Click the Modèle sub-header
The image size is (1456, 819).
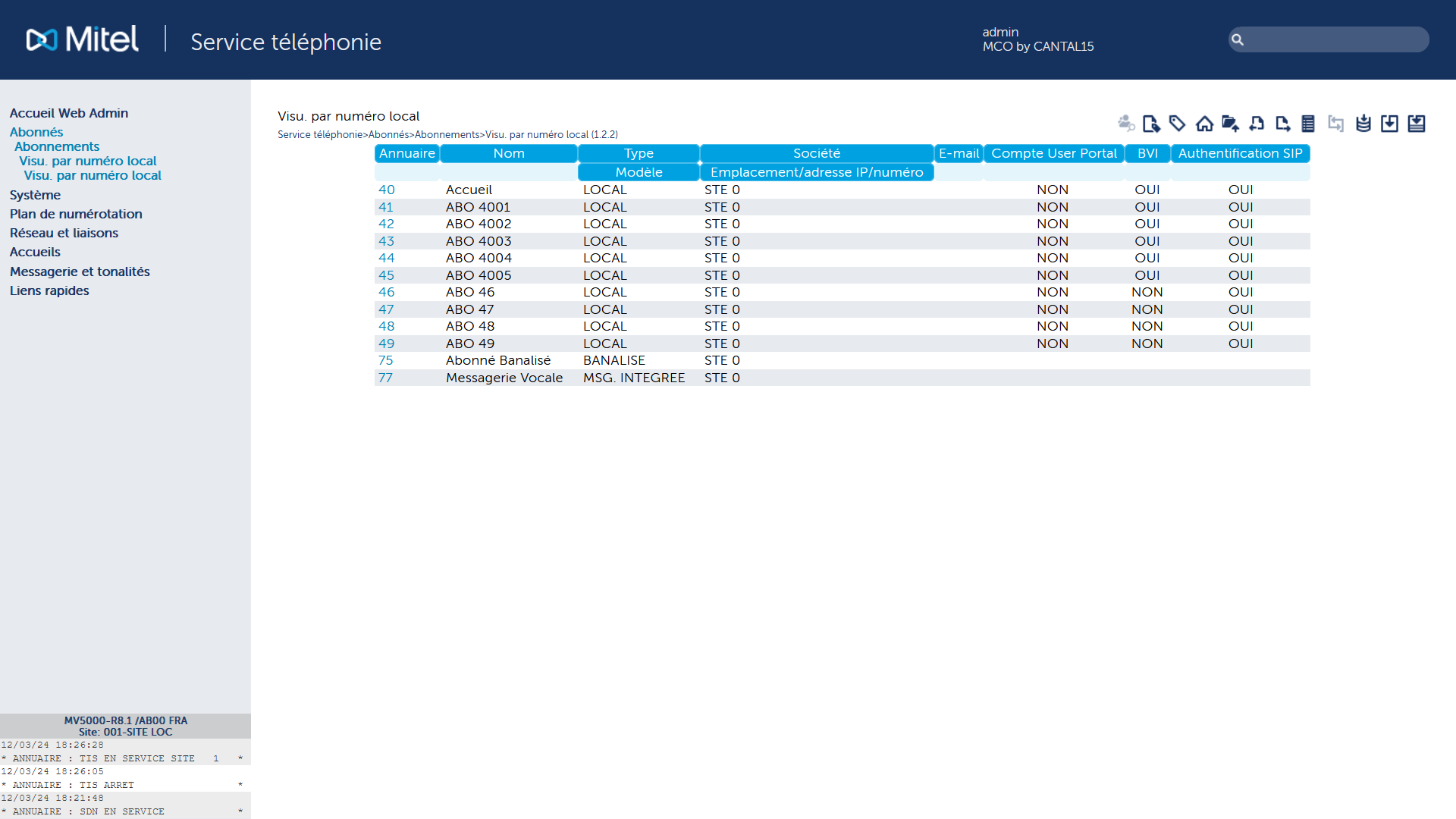click(639, 172)
